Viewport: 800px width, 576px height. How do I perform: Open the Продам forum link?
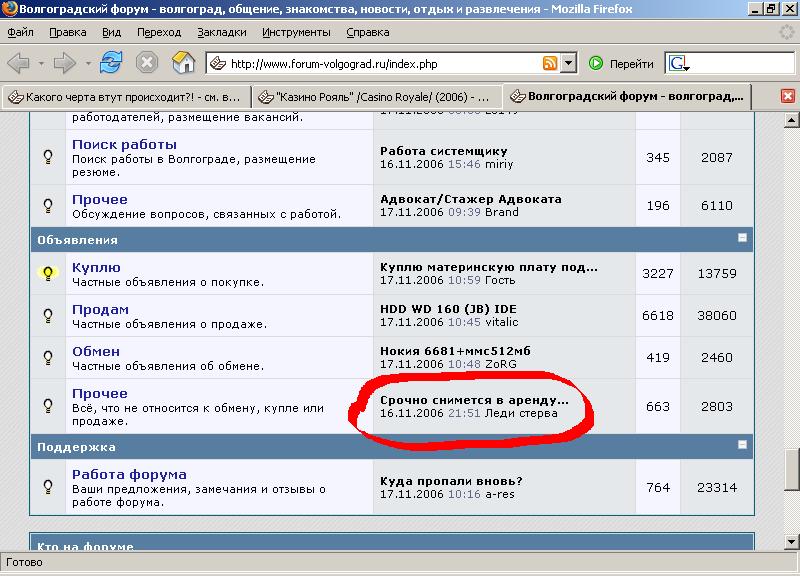[100, 310]
